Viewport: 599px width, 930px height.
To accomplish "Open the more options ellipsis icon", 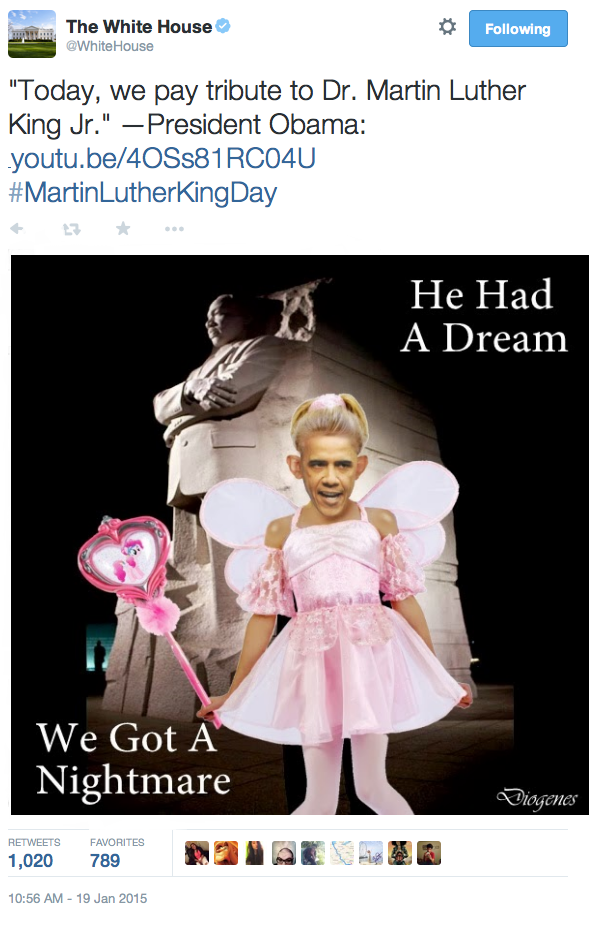I will [x=174, y=229].
